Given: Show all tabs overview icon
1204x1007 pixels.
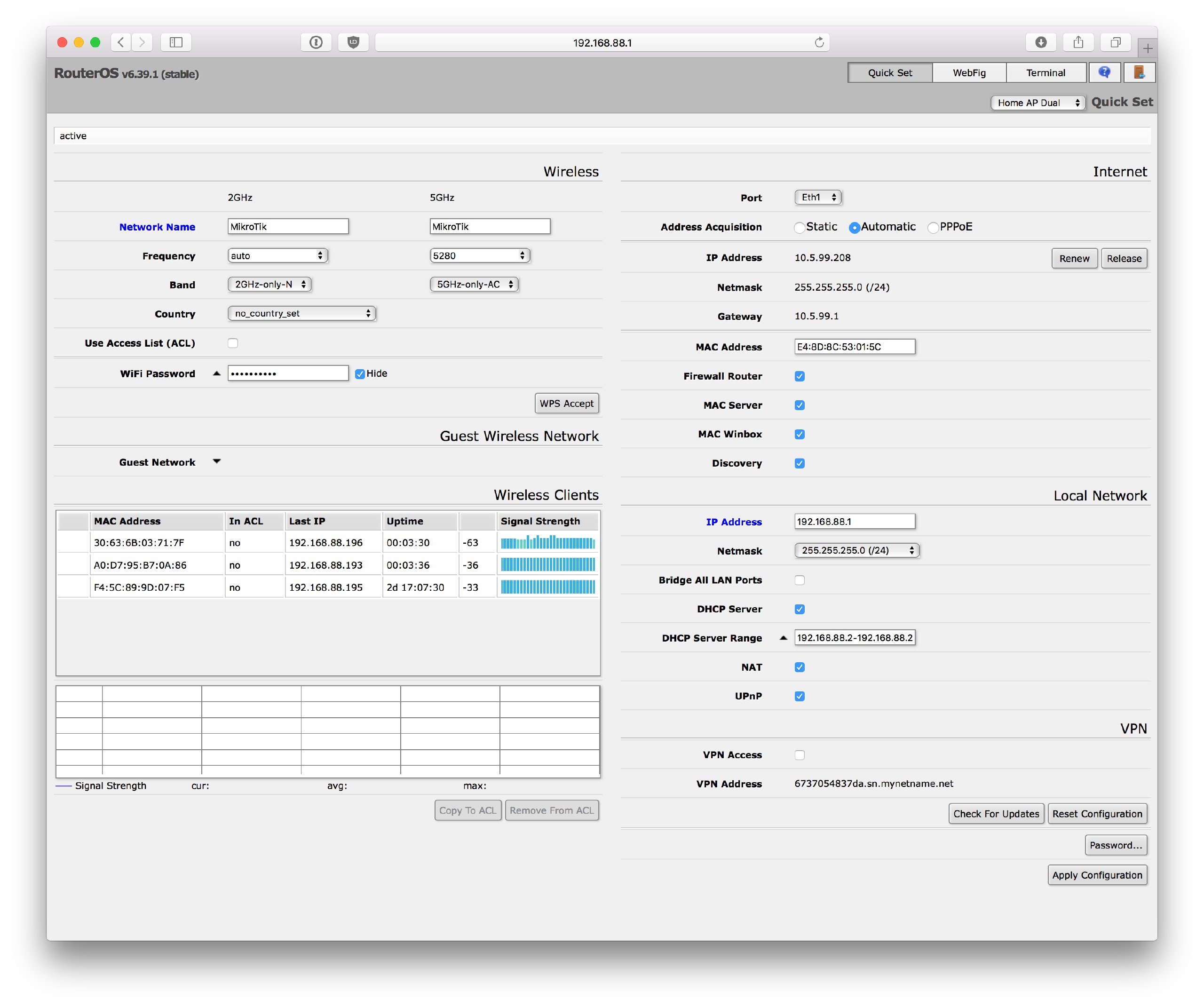Looking at the screenshot, I should coord(1115,42).
